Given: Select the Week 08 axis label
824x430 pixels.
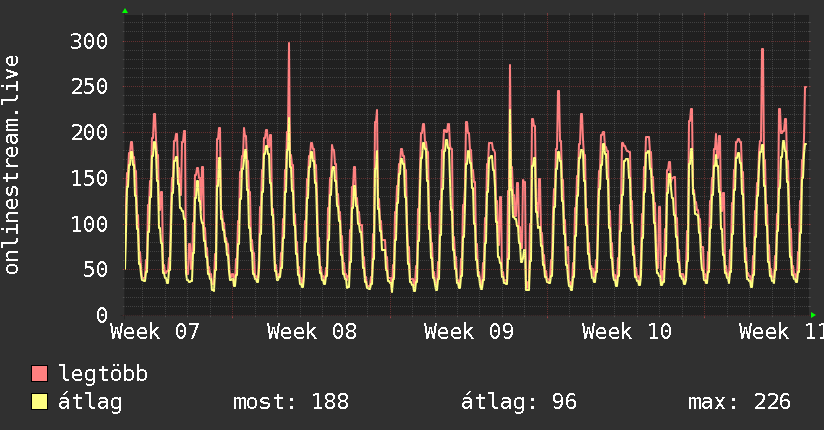Looking at the screenshot, I should tap(312, 331).
